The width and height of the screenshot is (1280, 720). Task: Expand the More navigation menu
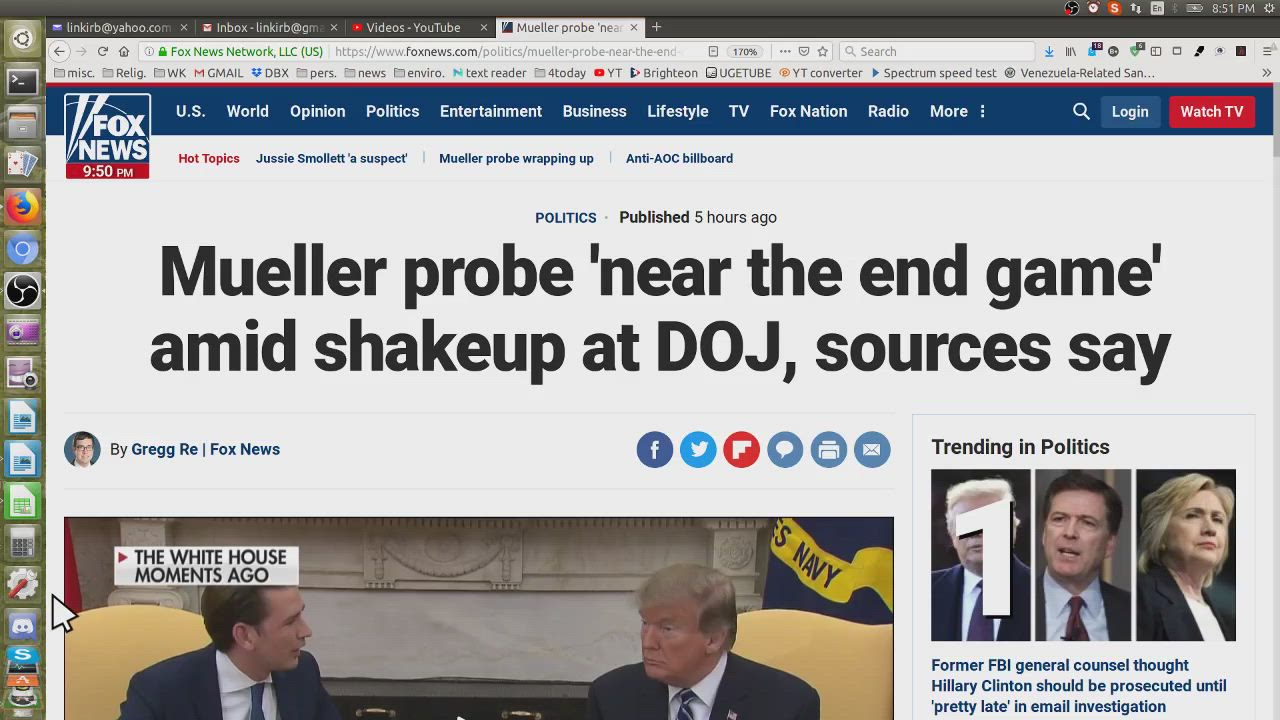click(x=958, y=112)
